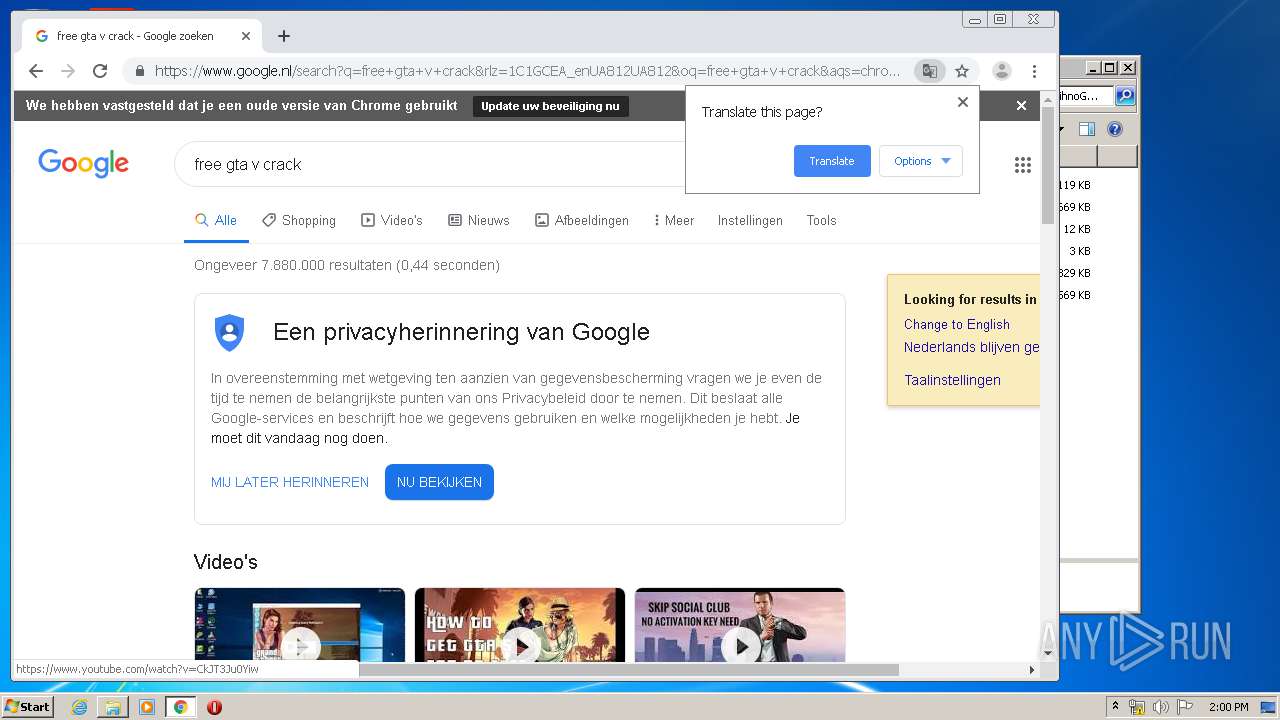Click the translate icon in address bar
The width and height of the screenshot is (1280, 720).
click(930, 71)
